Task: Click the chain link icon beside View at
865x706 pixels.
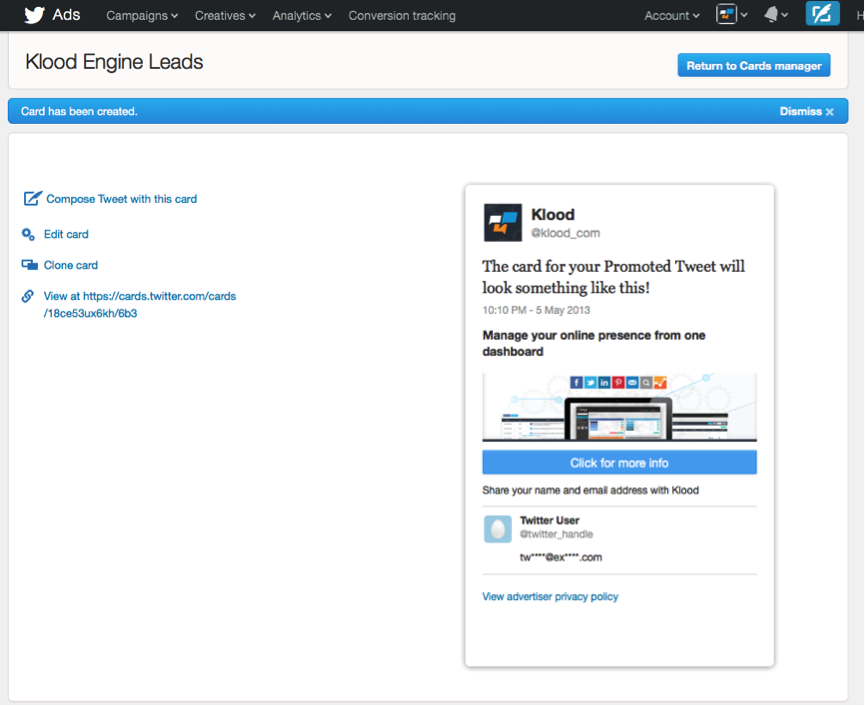Action: coord(28,297)
